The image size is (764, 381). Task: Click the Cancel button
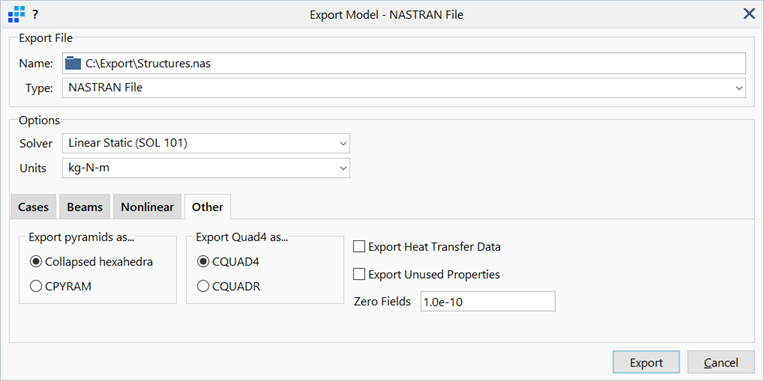coord(721,363)
